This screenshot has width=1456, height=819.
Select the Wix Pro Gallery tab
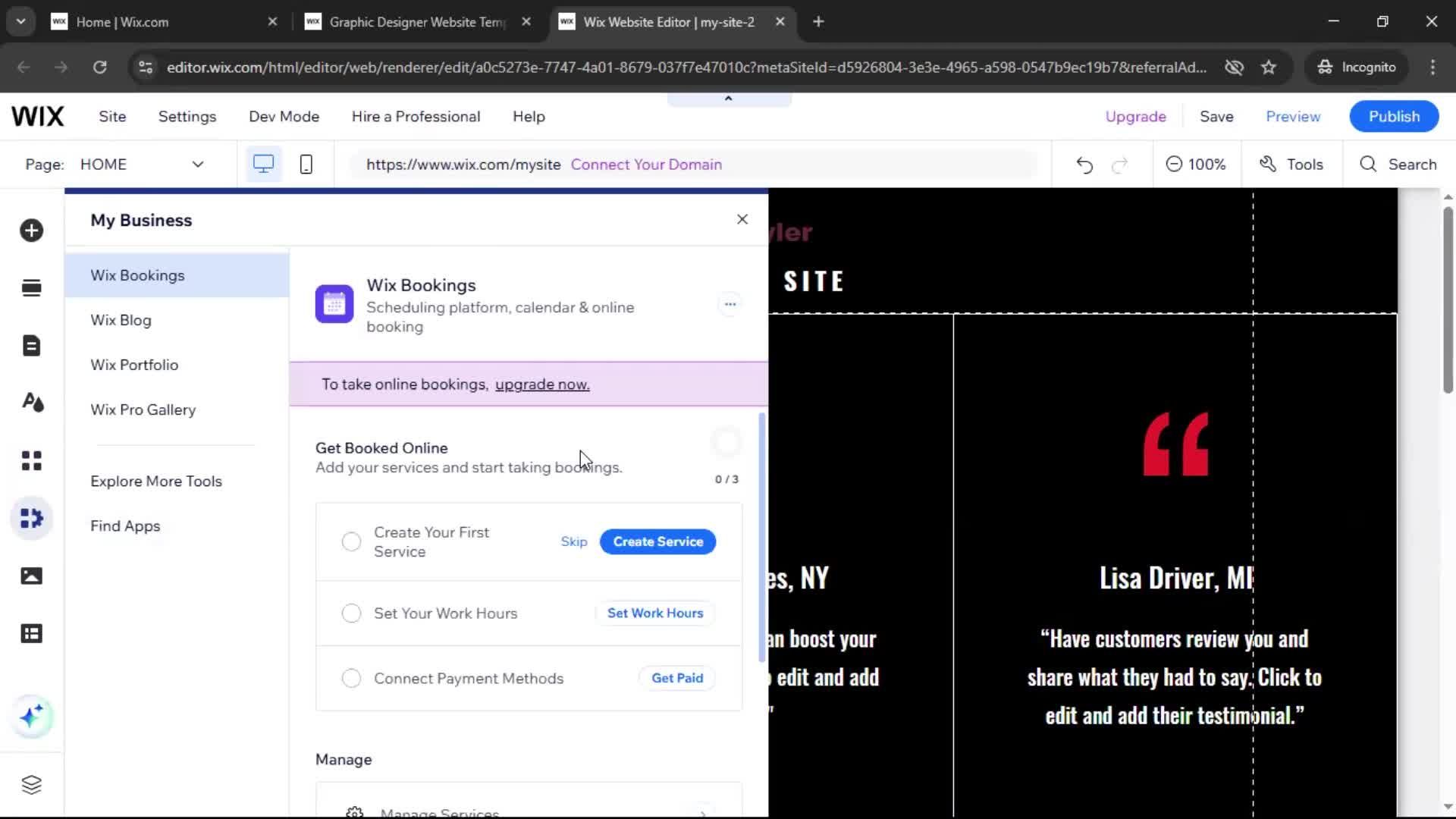coord(177,409)
